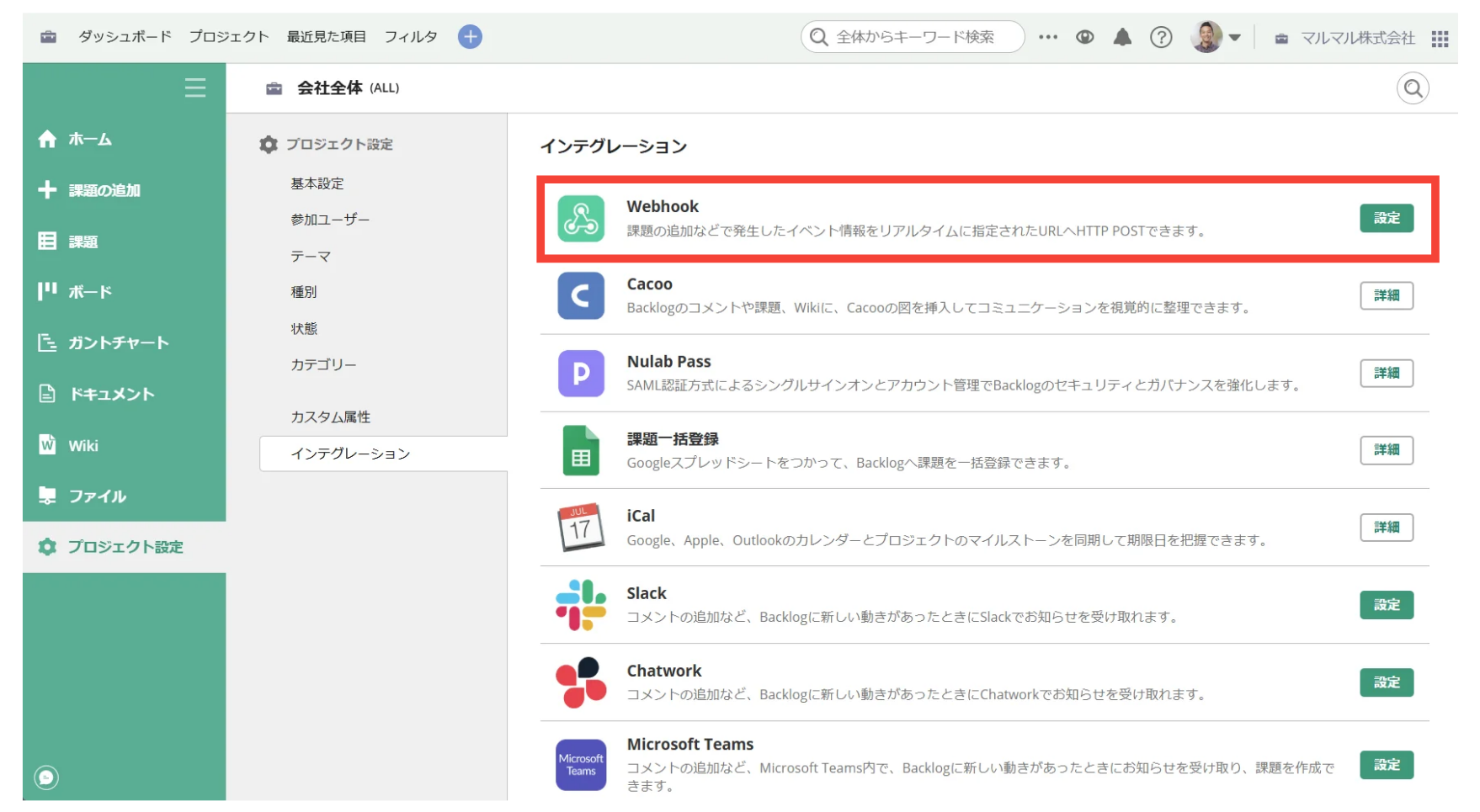Open 基本設定 settings page
The image size is (1480, 812).
coord(317,183)
